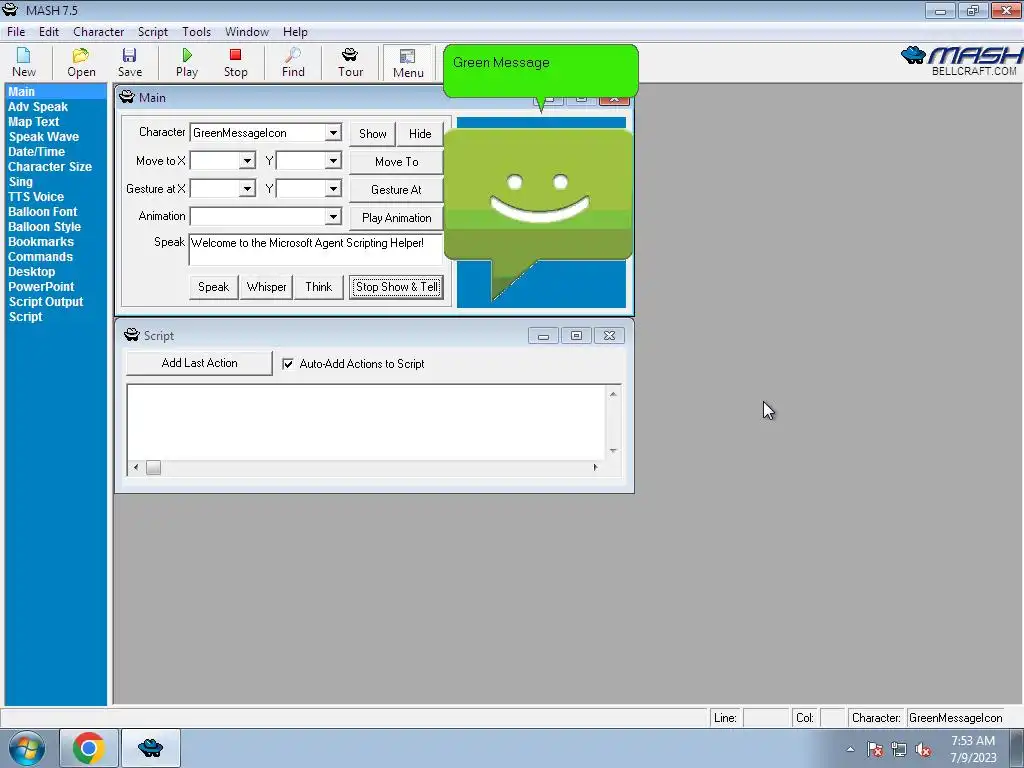Open the Move to X dropdown

point(247,161)
